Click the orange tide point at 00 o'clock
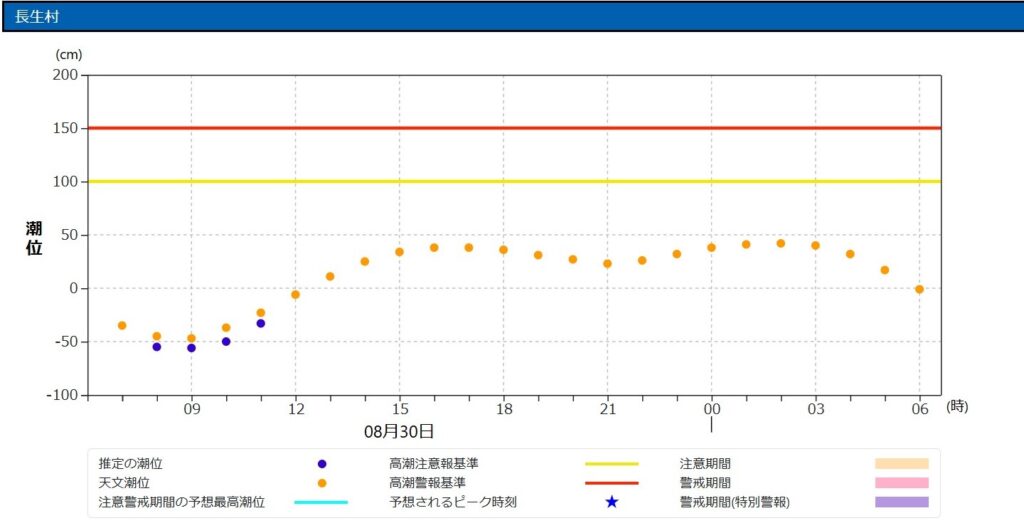This screenshot has width=1024, height=528. click(711, 248)
